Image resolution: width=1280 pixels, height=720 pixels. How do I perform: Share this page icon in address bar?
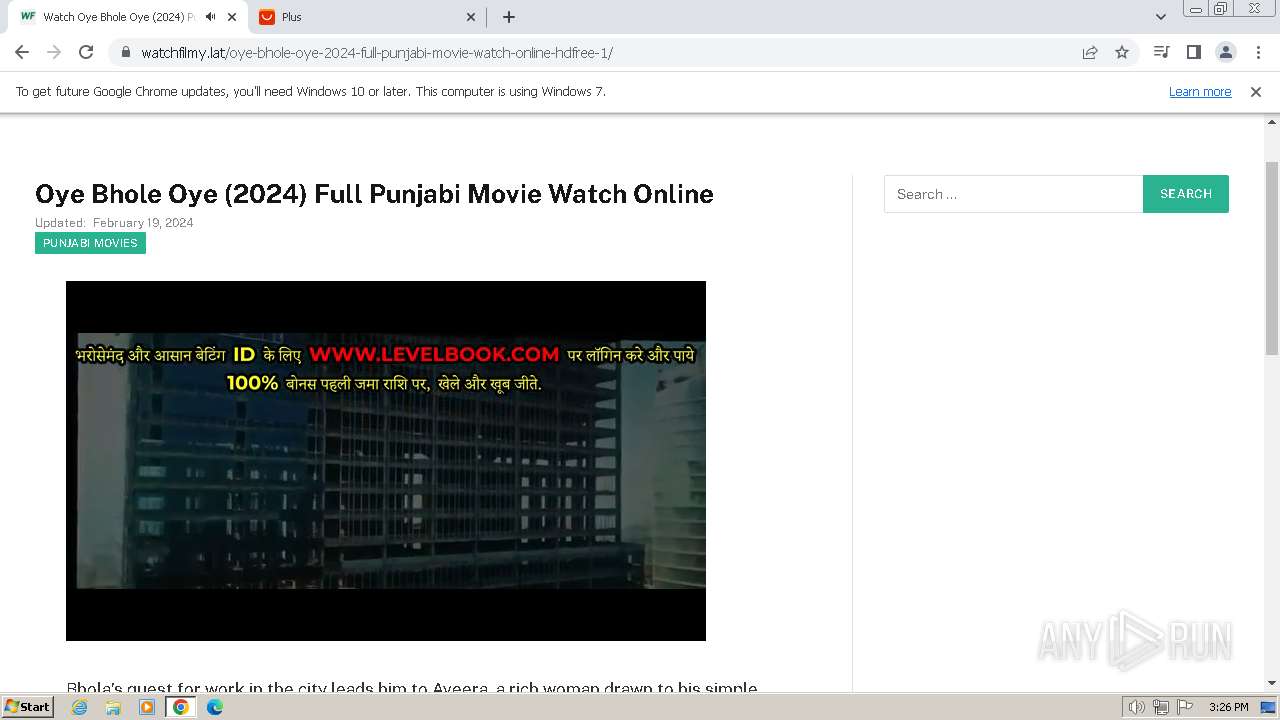pos(1090,52)
